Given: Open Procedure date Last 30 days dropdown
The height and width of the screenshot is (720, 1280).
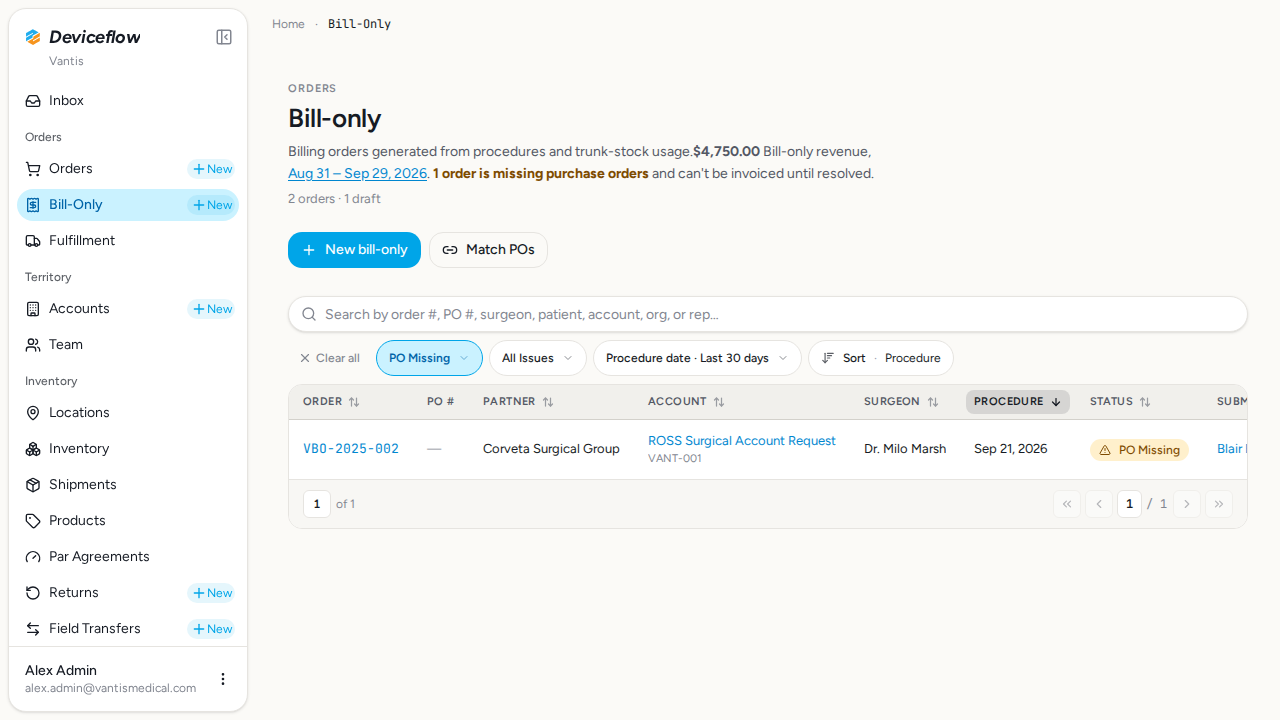Looking at the screenshot, I should point(697,358).
